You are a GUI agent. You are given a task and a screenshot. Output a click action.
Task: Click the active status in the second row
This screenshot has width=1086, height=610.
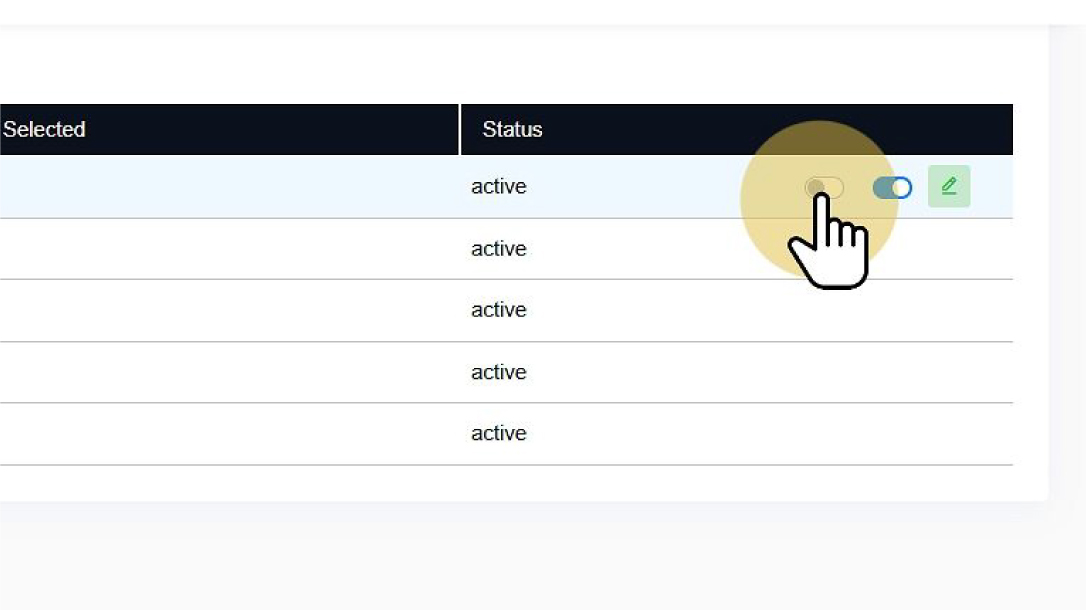499,248
